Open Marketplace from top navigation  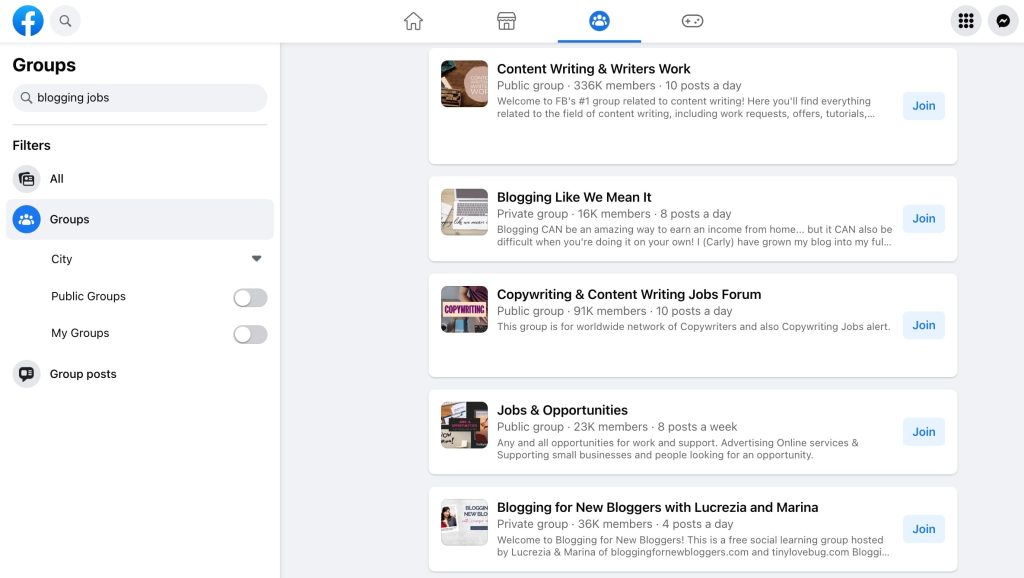coord(506,19)
